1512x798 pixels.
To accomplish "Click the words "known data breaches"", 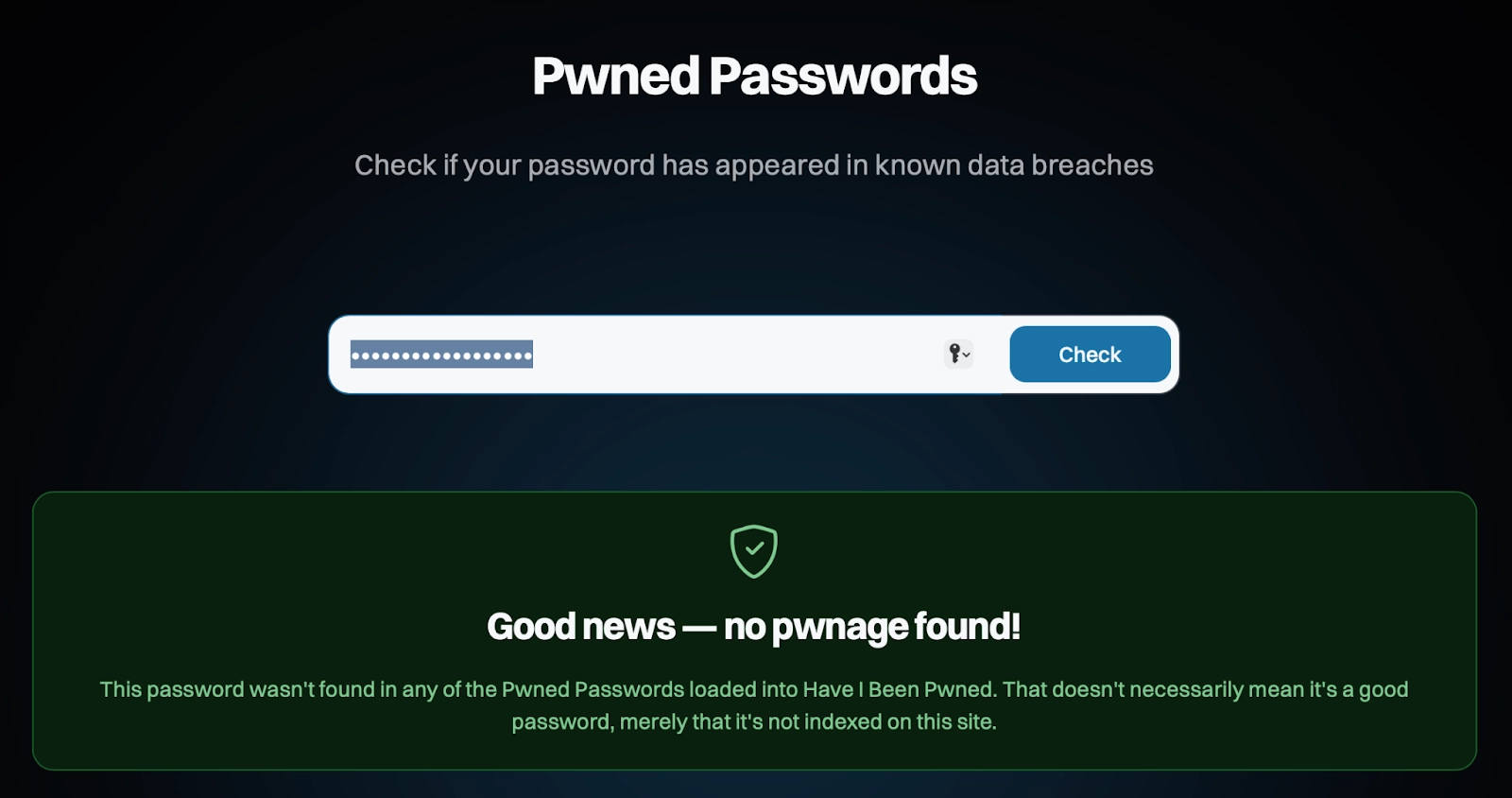I will tap(1014, 165).
